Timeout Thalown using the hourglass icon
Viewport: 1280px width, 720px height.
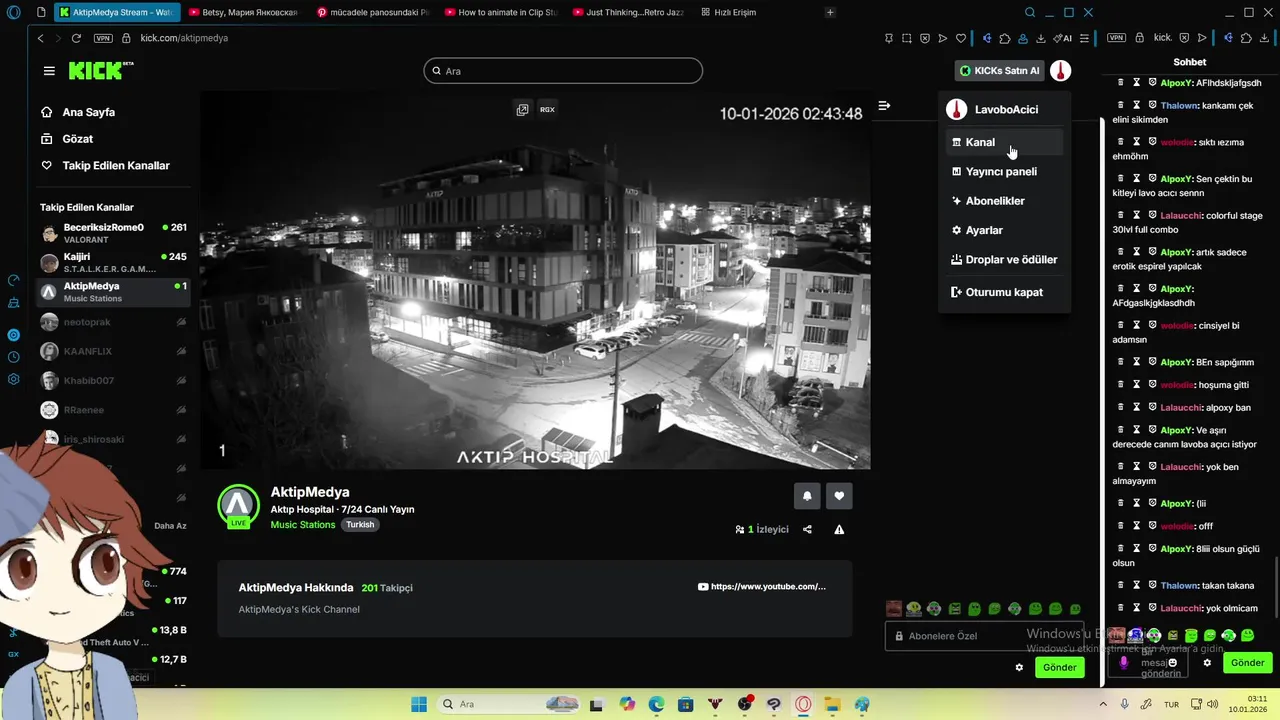(1137, 105)
